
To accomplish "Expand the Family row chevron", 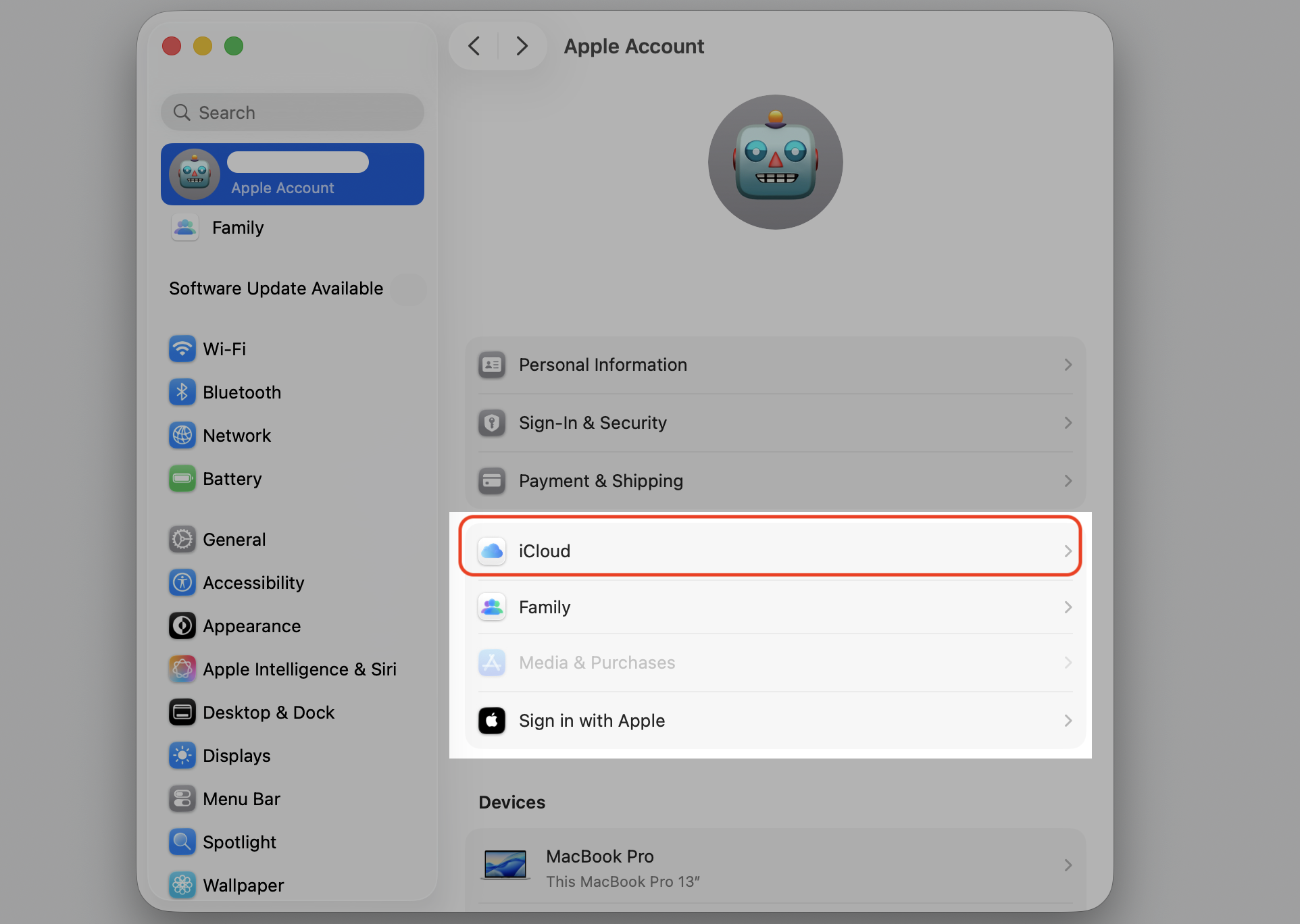I will [x=1068, y=607].
